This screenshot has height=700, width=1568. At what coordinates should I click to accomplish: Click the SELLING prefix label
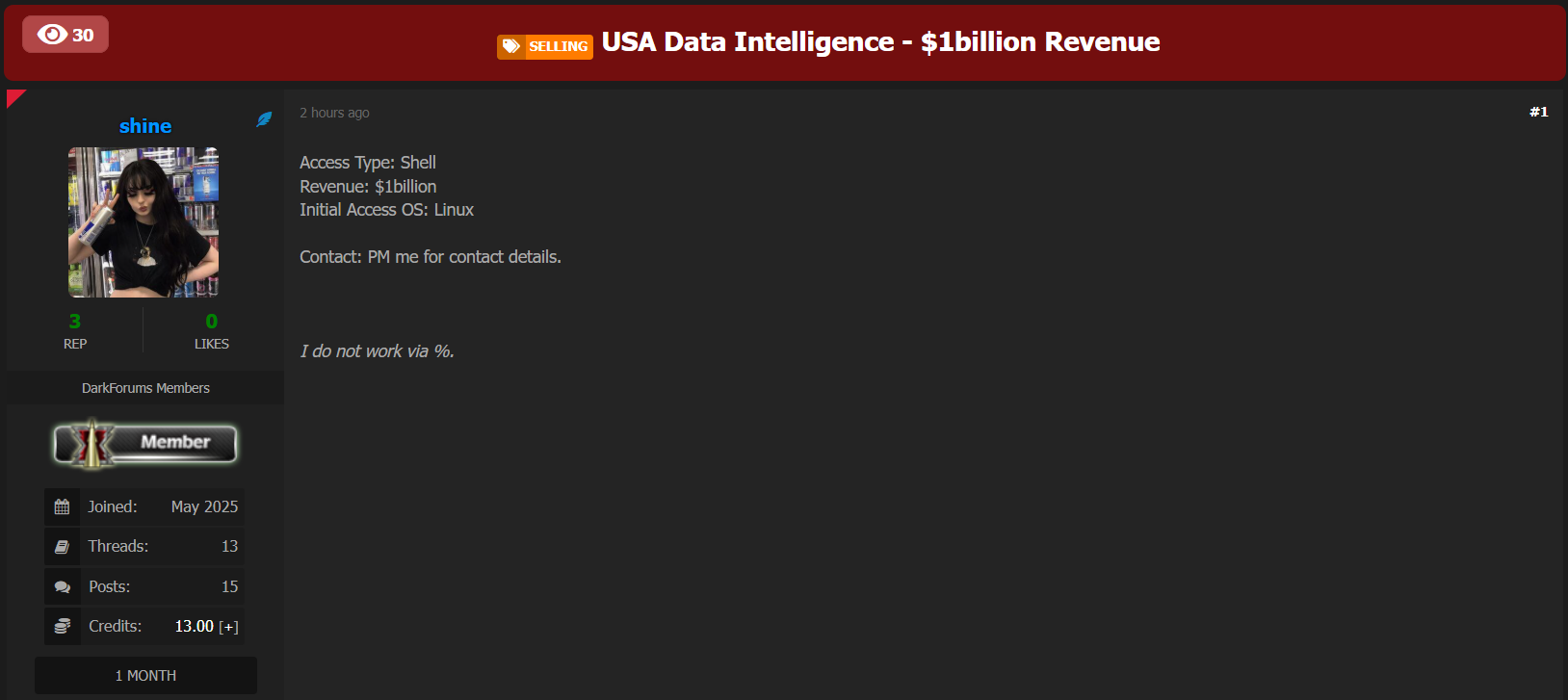tap(558, 46)
